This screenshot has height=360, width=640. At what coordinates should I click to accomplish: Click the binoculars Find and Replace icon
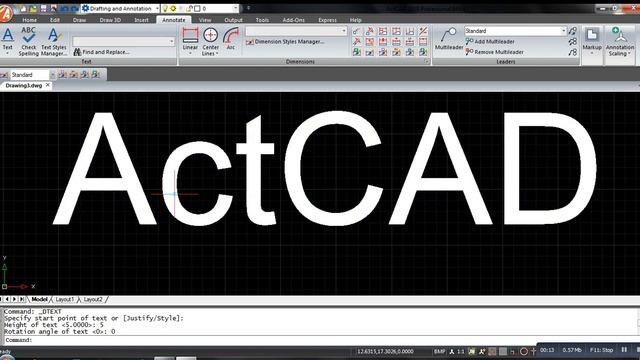pyautogui.click(x=77, y=52)
